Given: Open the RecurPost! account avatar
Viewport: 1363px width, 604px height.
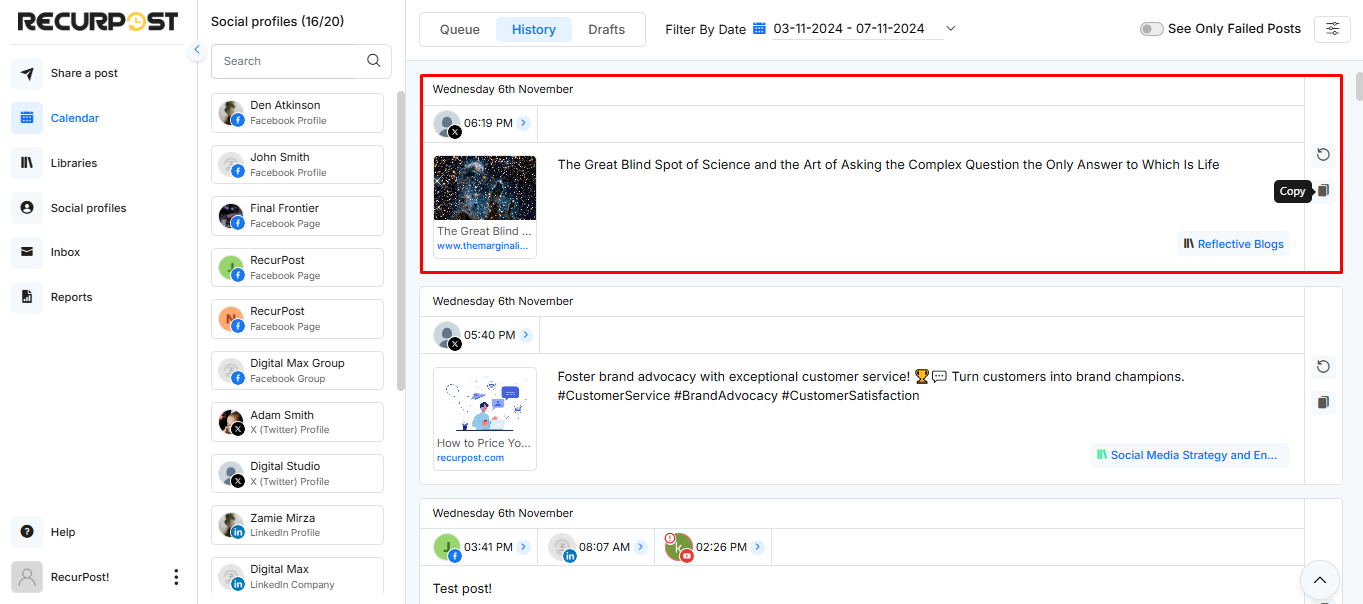Looking at the screenshot, I should coord(27,577).
